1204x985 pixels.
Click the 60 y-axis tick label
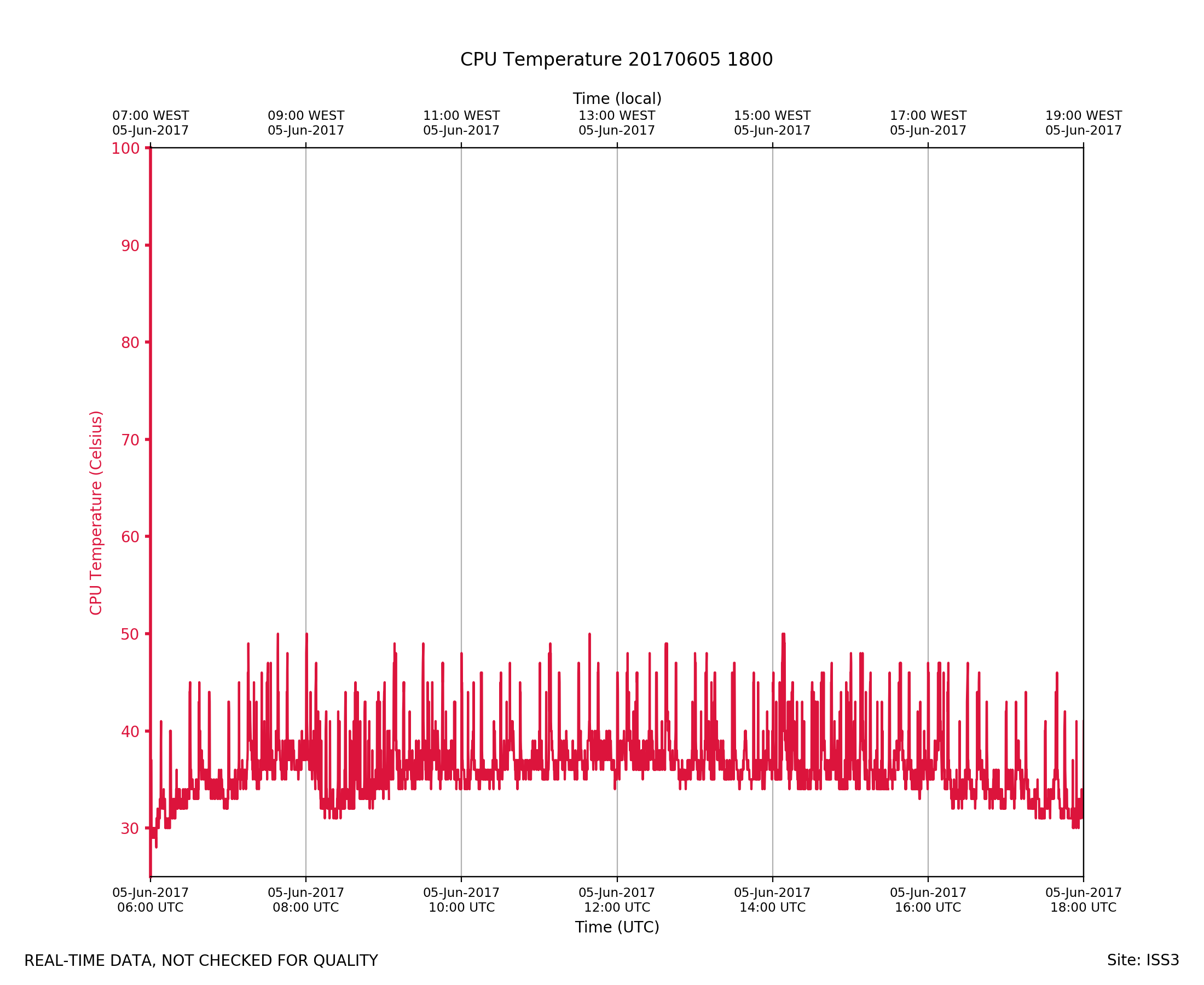coord(130,537)
